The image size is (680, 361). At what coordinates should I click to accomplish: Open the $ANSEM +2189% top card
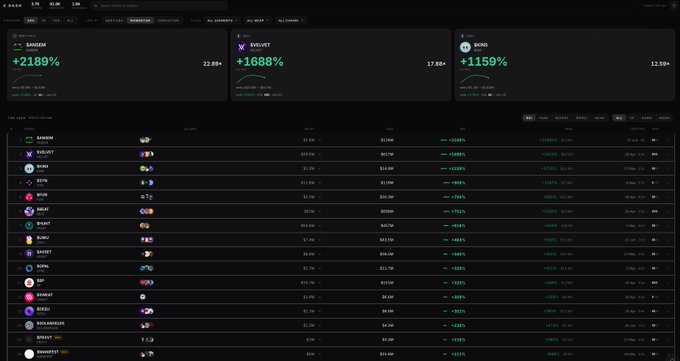pyautogui.click(x=117, y=65)
